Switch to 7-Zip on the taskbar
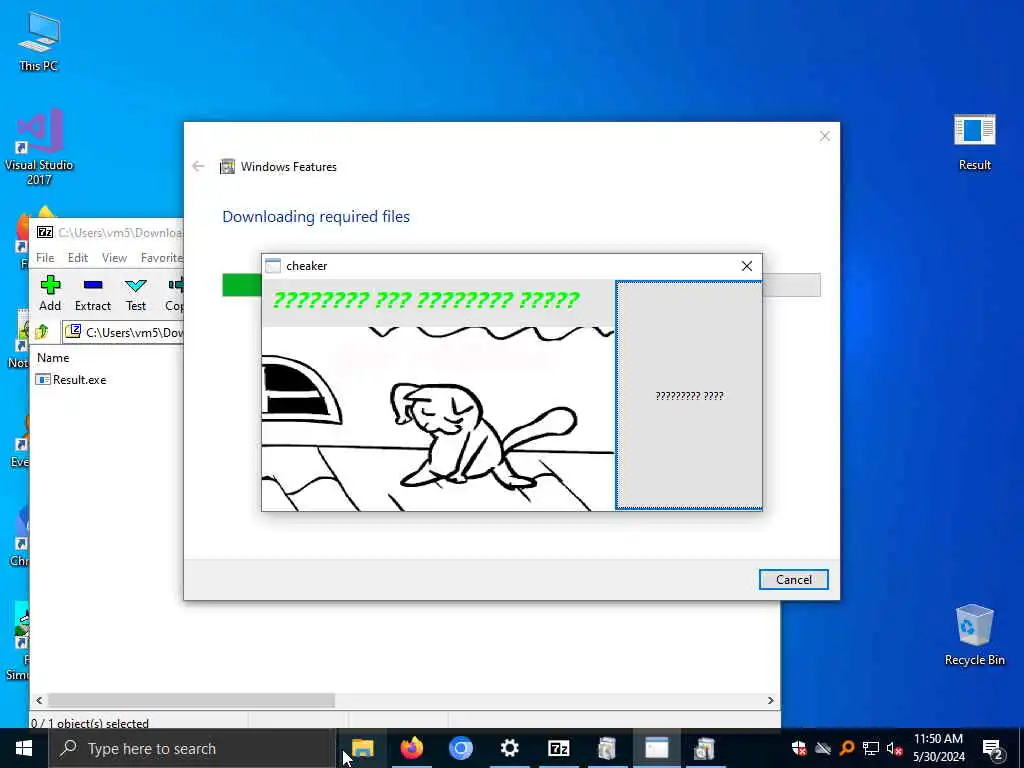The width and height of the screenshot is (1024, 768). [x=558, y=748]
